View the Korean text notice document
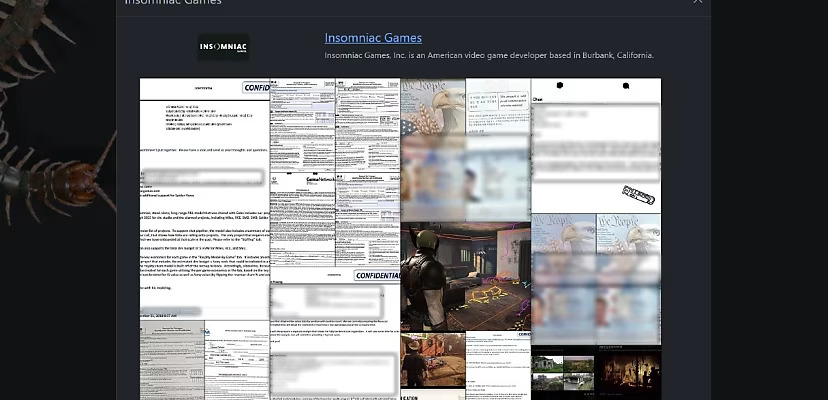The height and width of the screenshot is (400, 828). (x=498, y=106)
